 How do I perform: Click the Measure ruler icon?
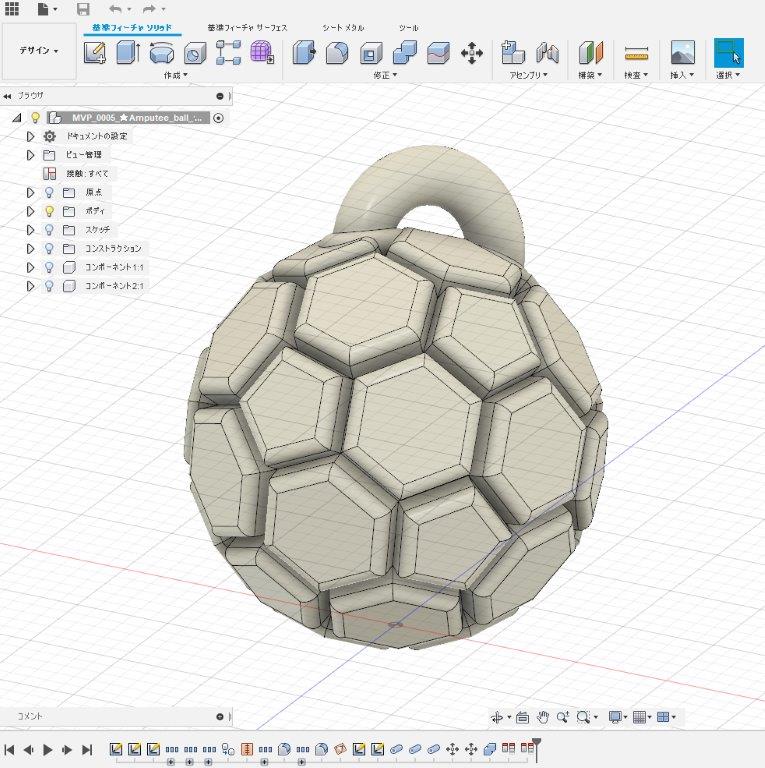coord(636,53)
